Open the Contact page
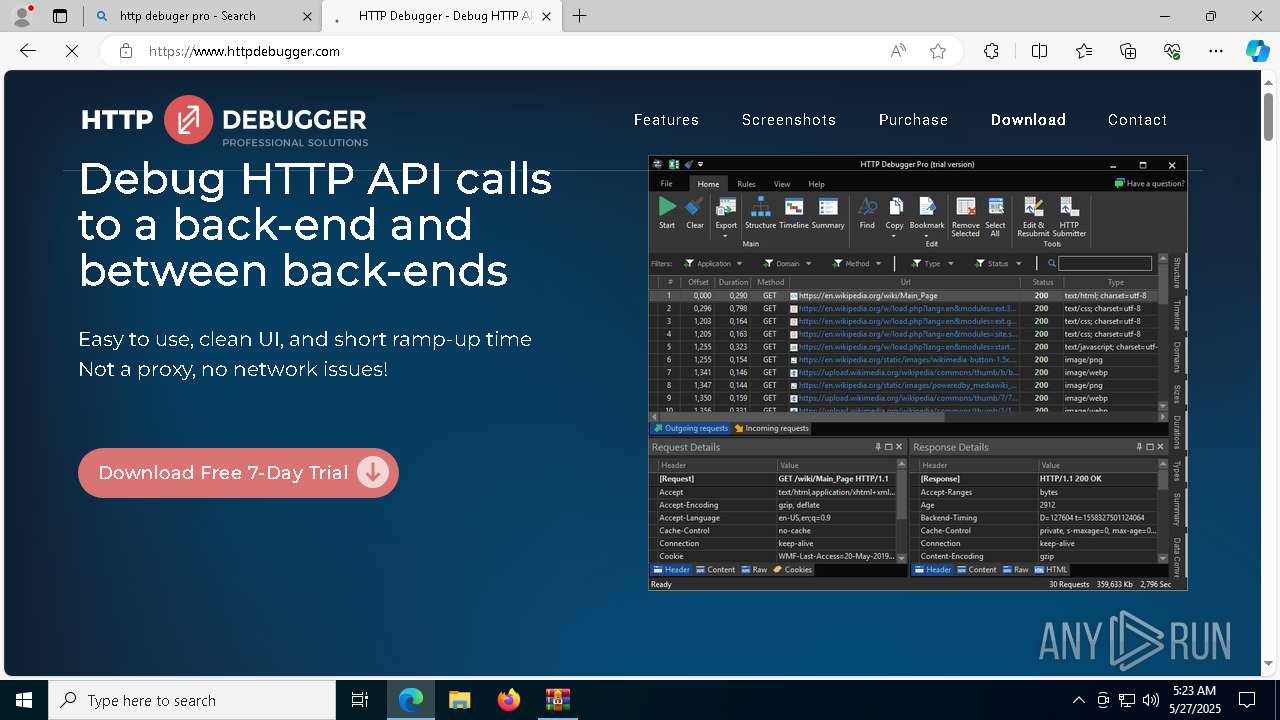The image size is (1280, 720). click(1137, 120)
